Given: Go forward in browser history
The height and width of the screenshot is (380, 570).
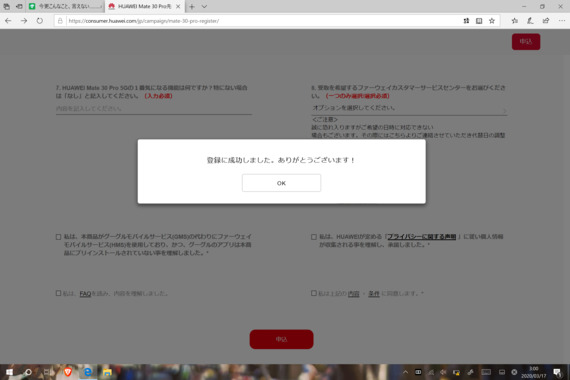Looking at the screenshot, I should pos(24,21).
